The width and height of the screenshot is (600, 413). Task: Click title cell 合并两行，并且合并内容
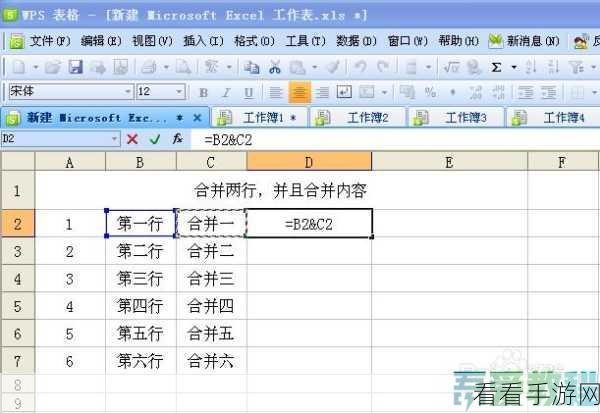click(x=281, y=190)
